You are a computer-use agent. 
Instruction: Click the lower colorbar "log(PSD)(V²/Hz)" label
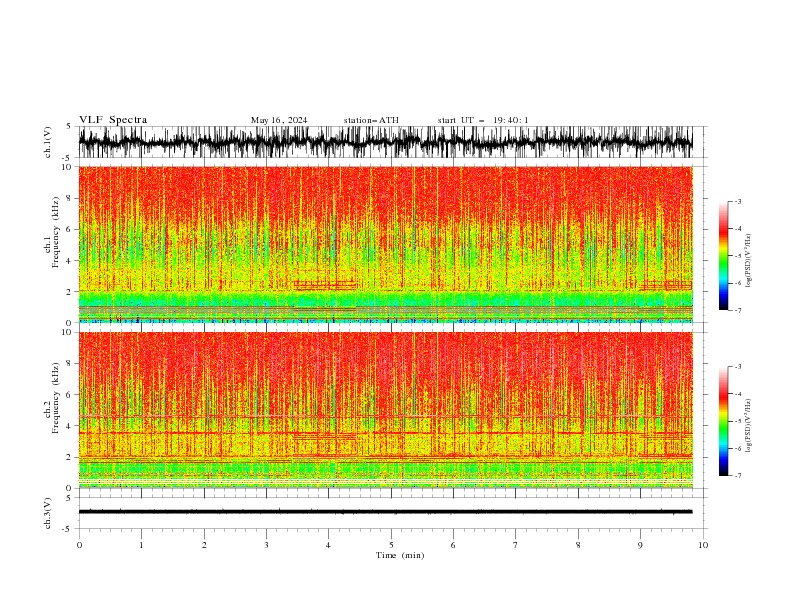[749, 426]
